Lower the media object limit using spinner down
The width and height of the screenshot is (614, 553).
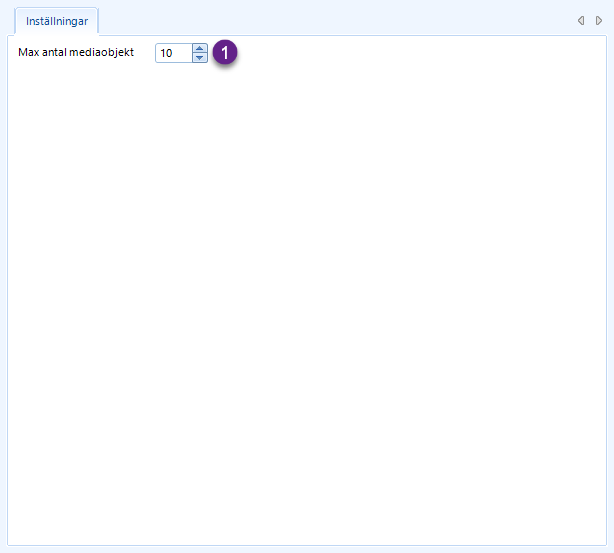click(200, 58)
